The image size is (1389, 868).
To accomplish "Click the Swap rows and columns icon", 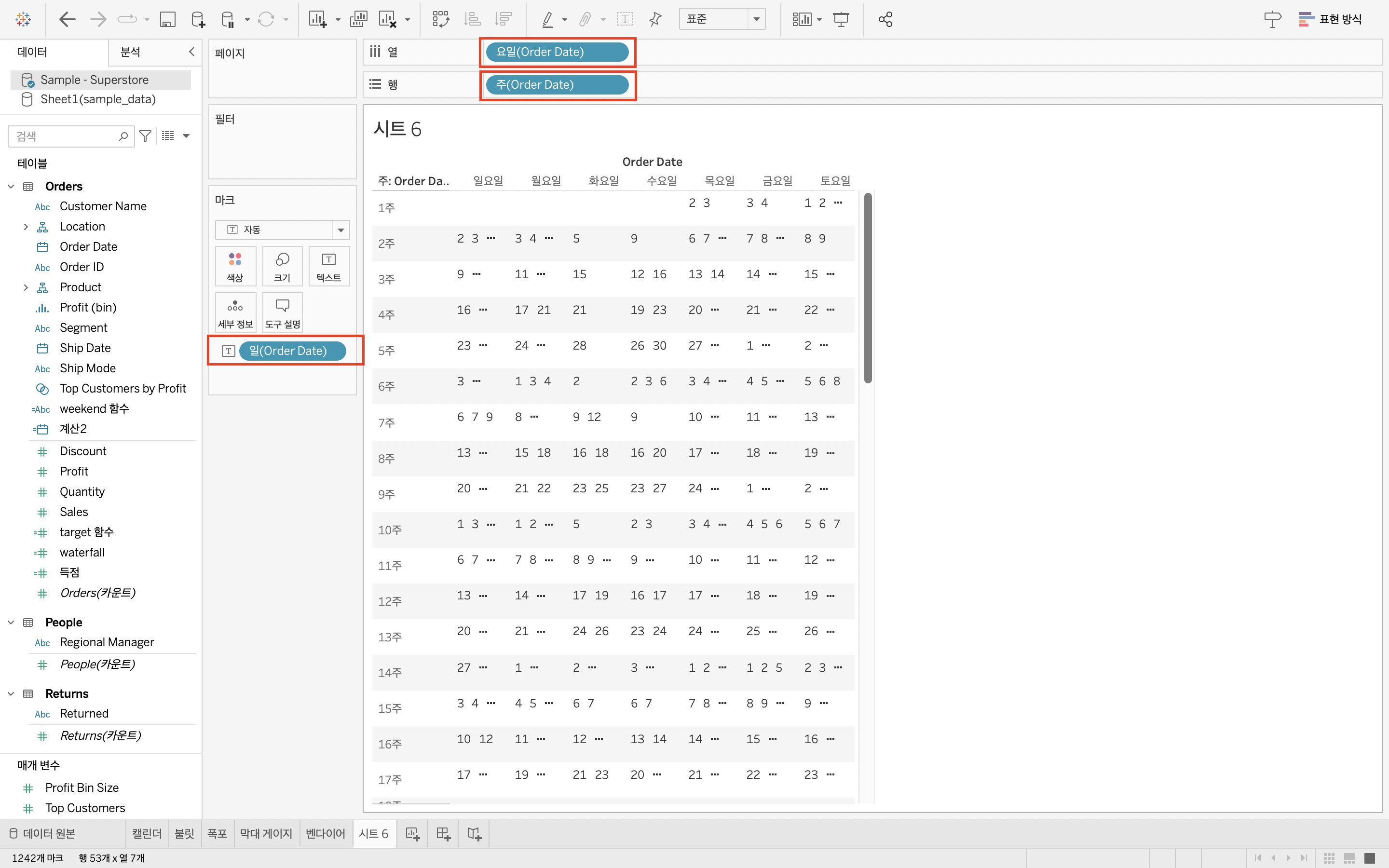I will point(441,19).
